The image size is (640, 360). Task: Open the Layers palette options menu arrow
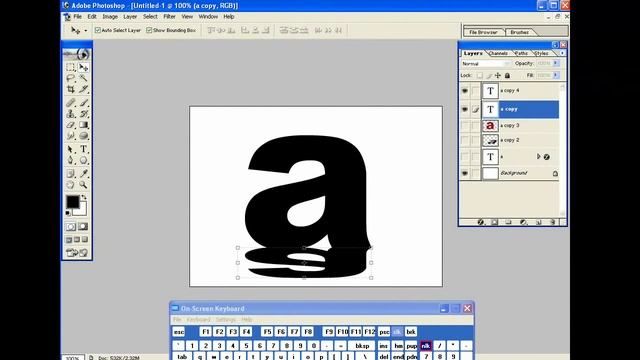[562, 53]
